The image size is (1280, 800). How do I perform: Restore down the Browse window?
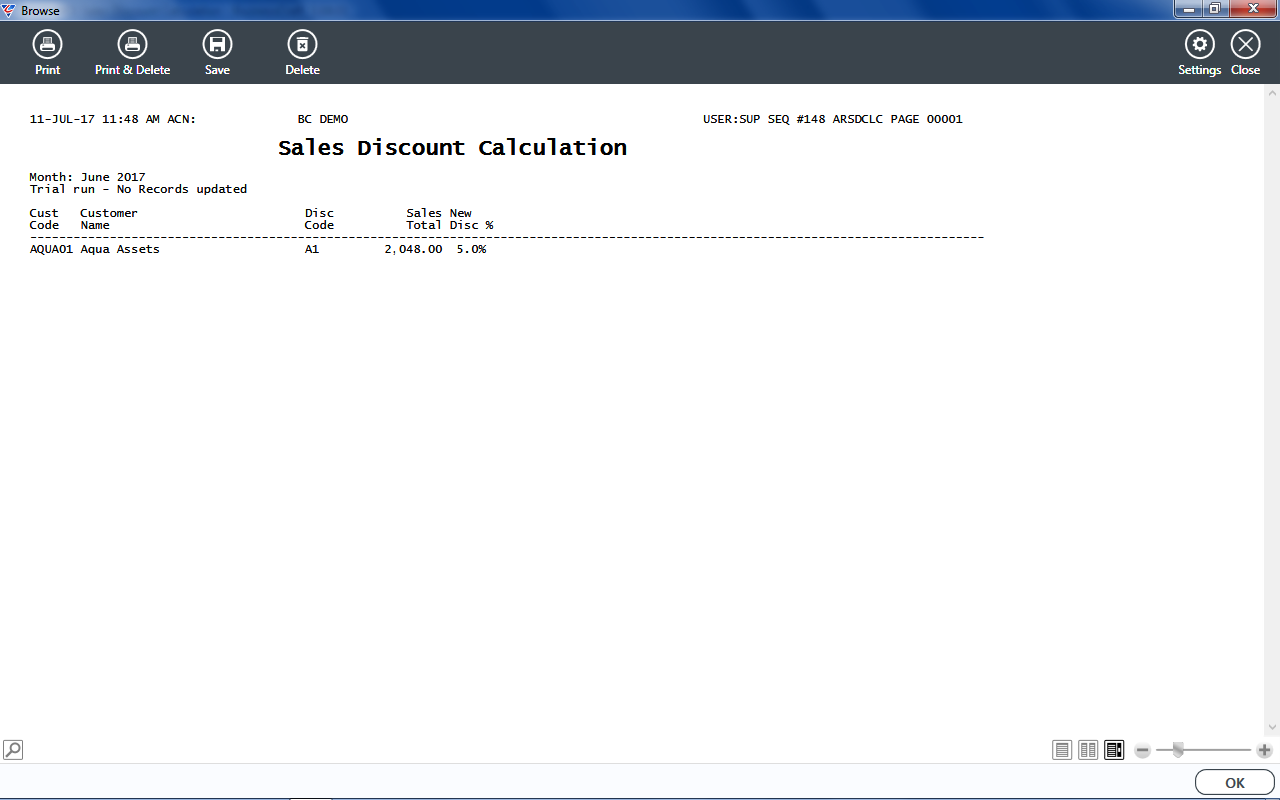point(1215,9)
